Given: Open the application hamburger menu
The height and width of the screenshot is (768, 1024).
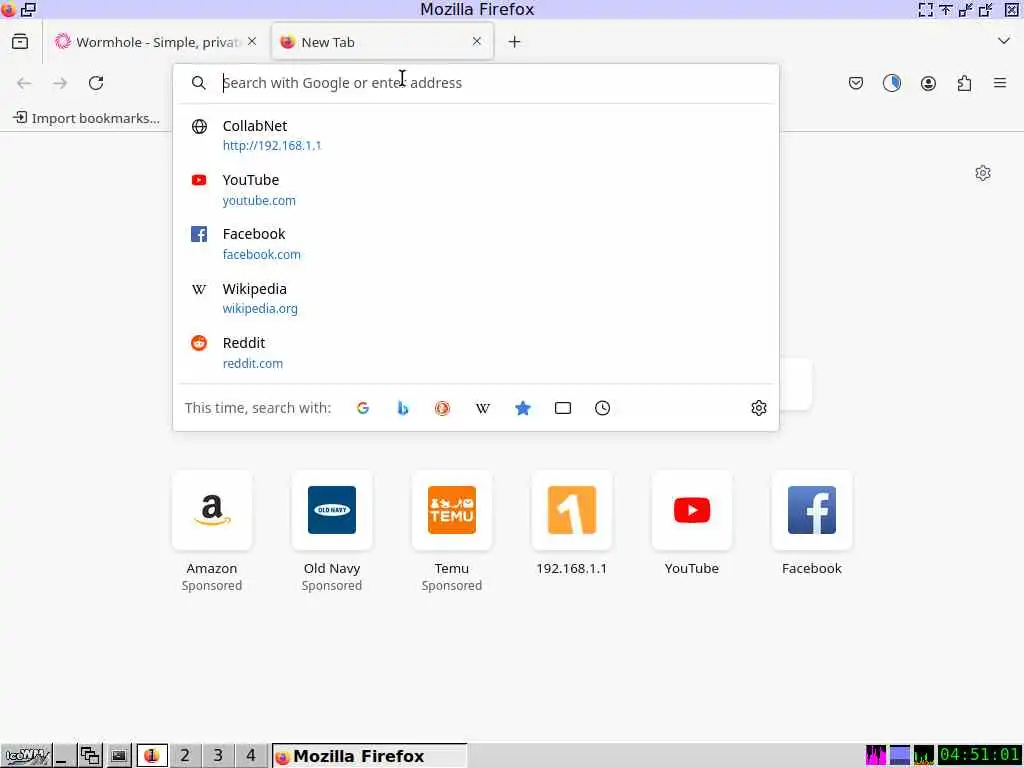Looking at the screenshot, I should [1000, 83].
